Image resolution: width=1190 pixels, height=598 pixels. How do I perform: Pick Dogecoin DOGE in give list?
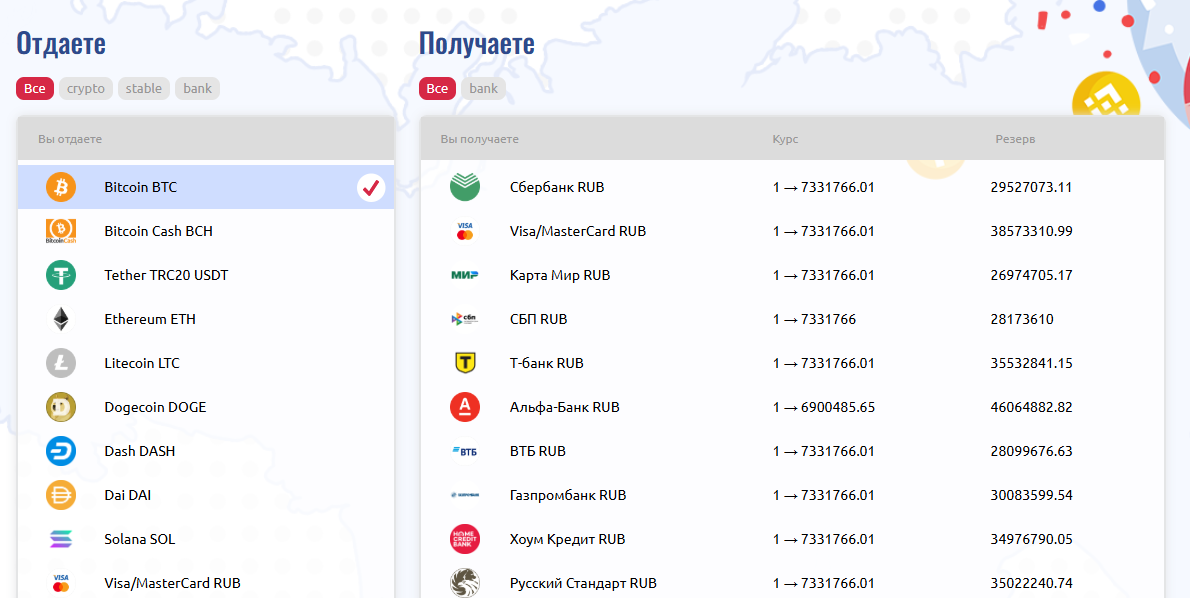pos(206,407)
